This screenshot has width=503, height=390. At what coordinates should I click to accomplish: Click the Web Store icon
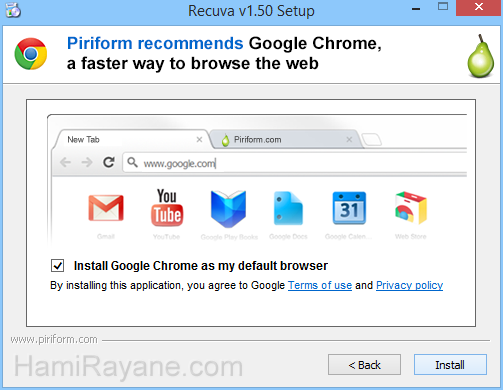411,207
